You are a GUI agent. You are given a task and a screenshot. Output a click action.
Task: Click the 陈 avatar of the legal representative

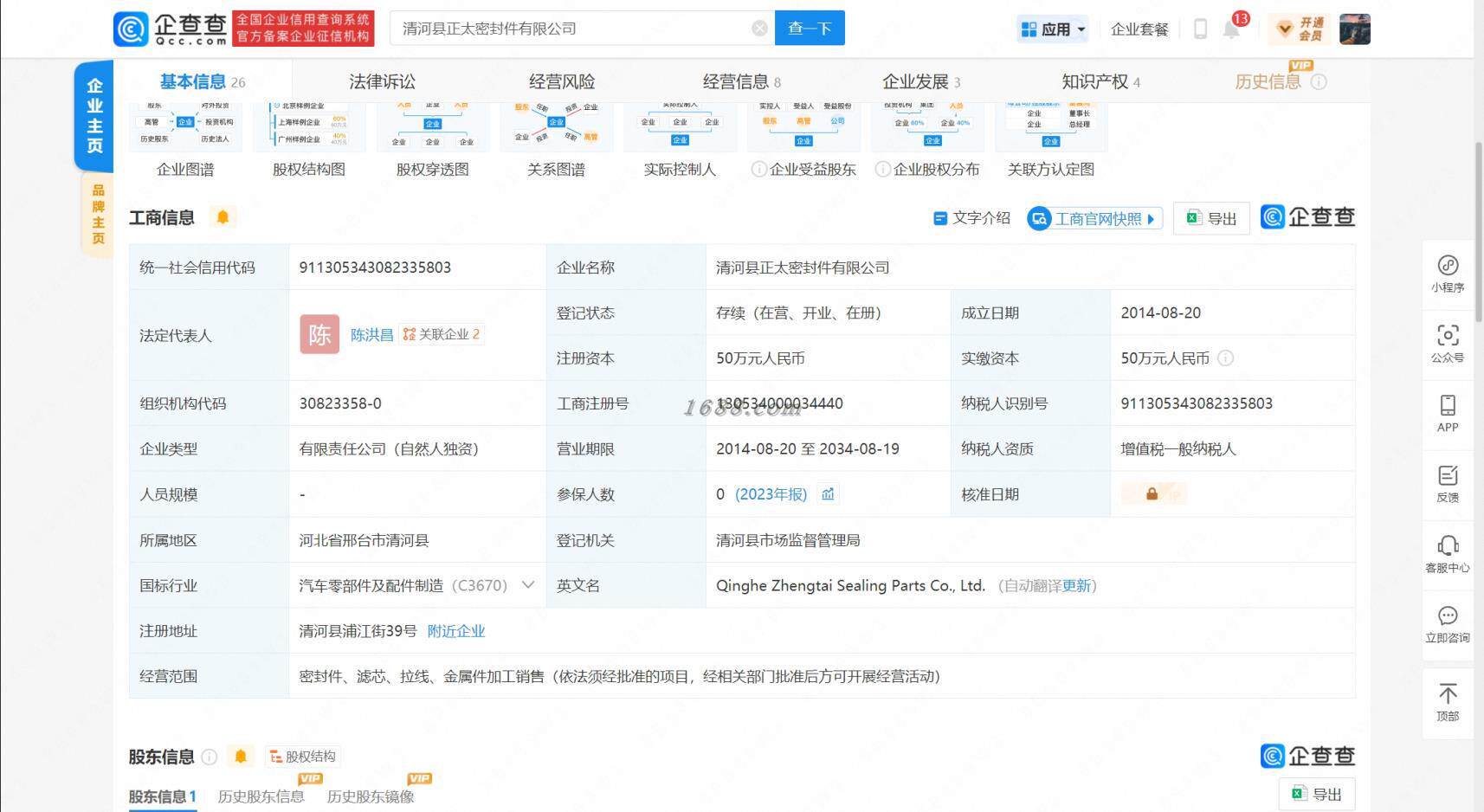(x=319, y=334)
